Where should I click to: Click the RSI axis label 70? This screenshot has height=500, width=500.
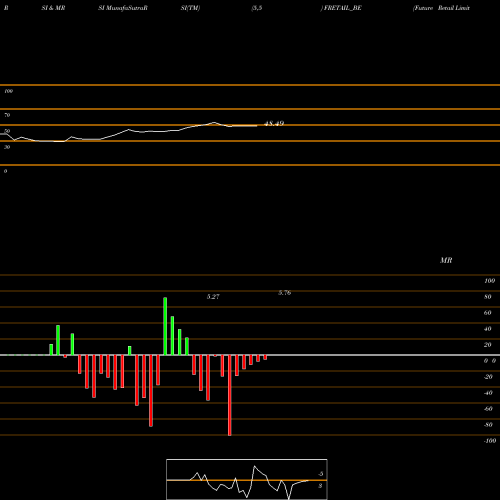click(7, 115)
